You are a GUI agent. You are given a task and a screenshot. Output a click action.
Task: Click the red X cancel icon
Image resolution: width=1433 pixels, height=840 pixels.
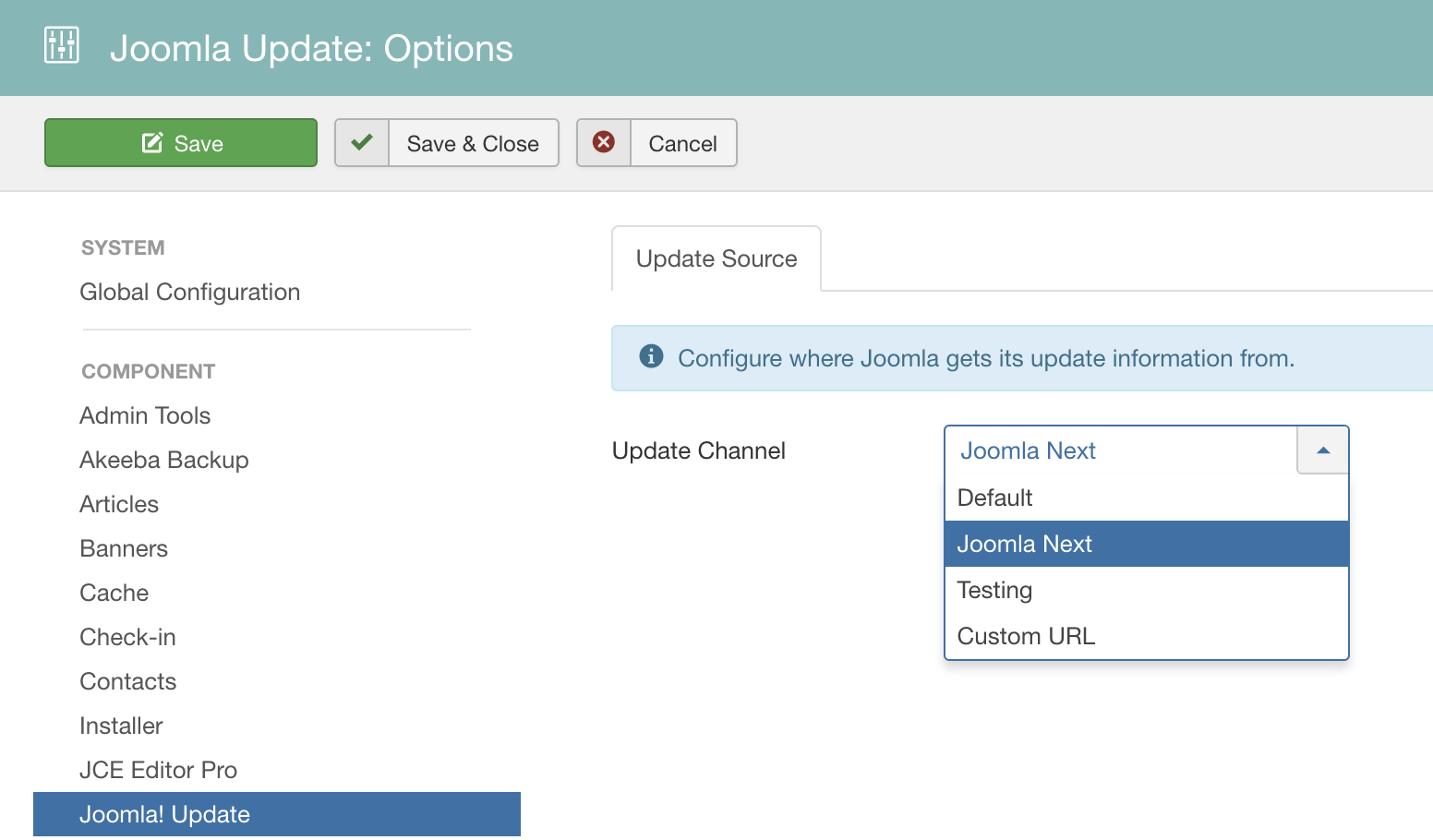click(604, 142)
